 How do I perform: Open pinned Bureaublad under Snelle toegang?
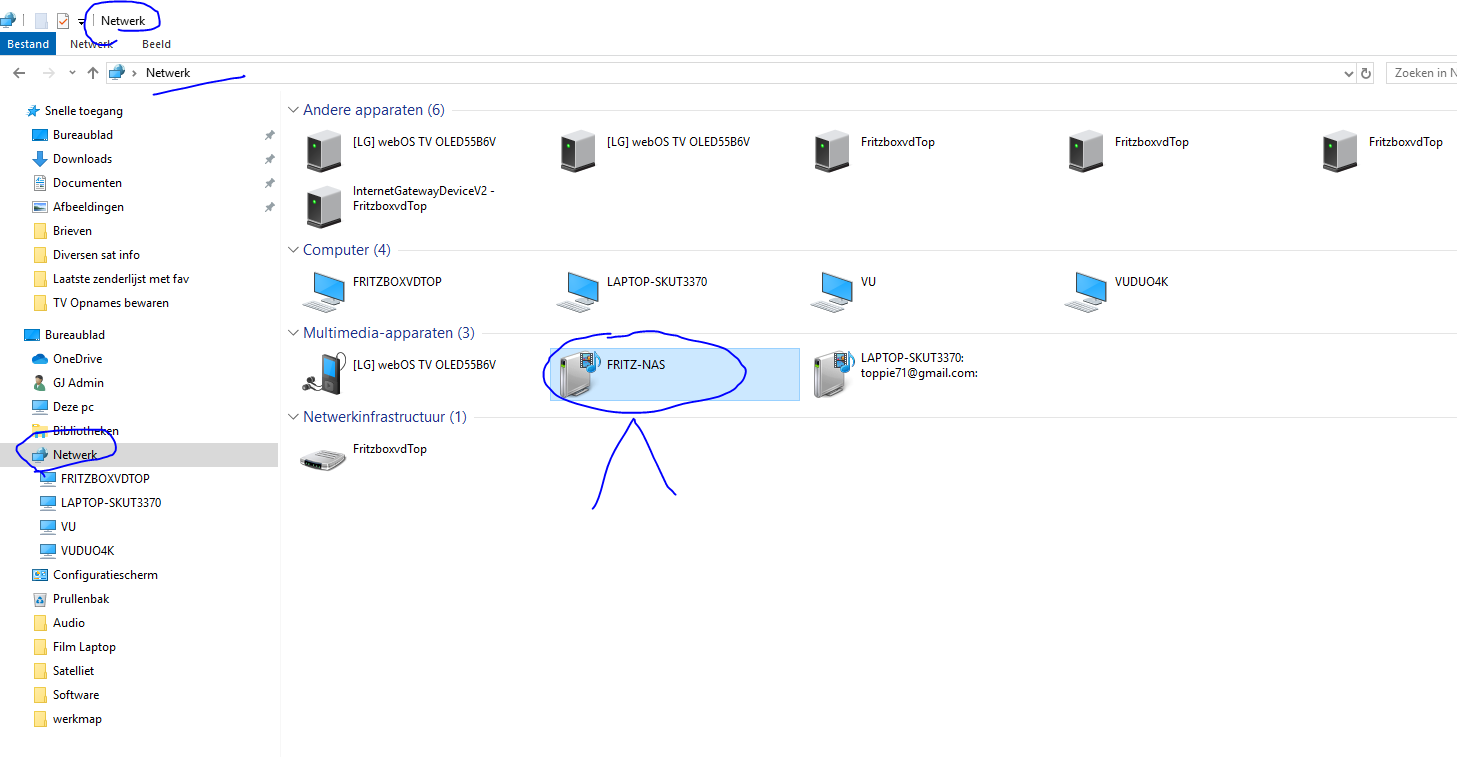point(83,135)
